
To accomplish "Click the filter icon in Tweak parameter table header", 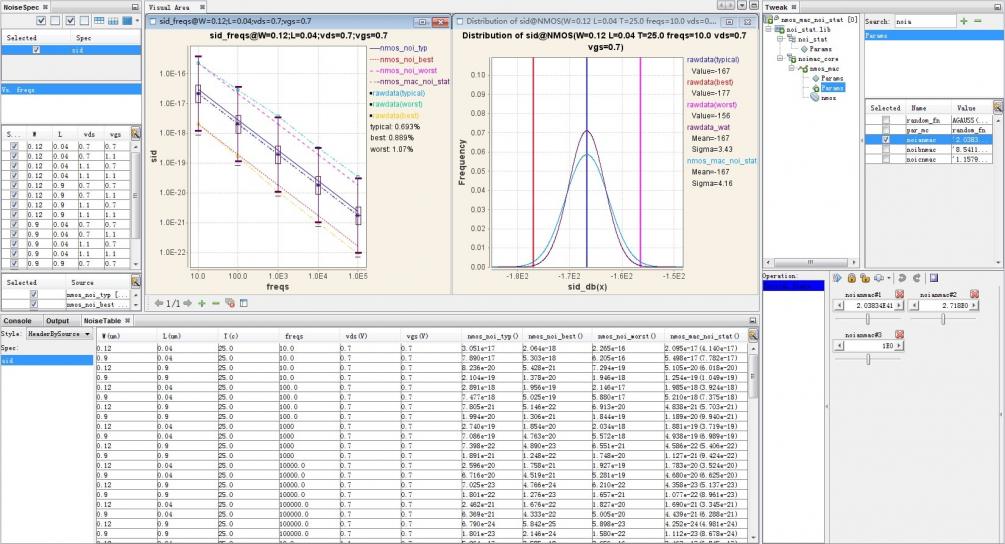I will (x=998, y=107).
